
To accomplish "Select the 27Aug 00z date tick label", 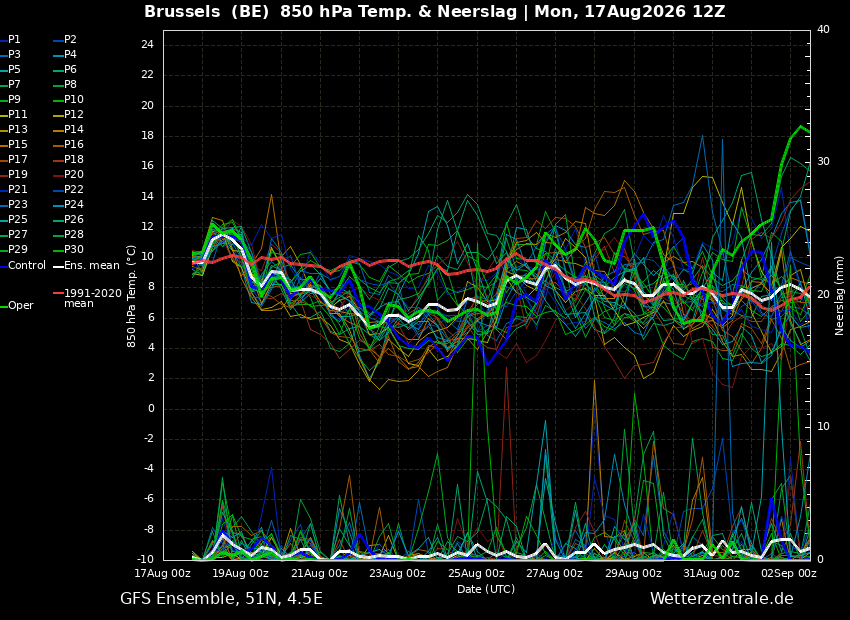I will click(555, 573).
